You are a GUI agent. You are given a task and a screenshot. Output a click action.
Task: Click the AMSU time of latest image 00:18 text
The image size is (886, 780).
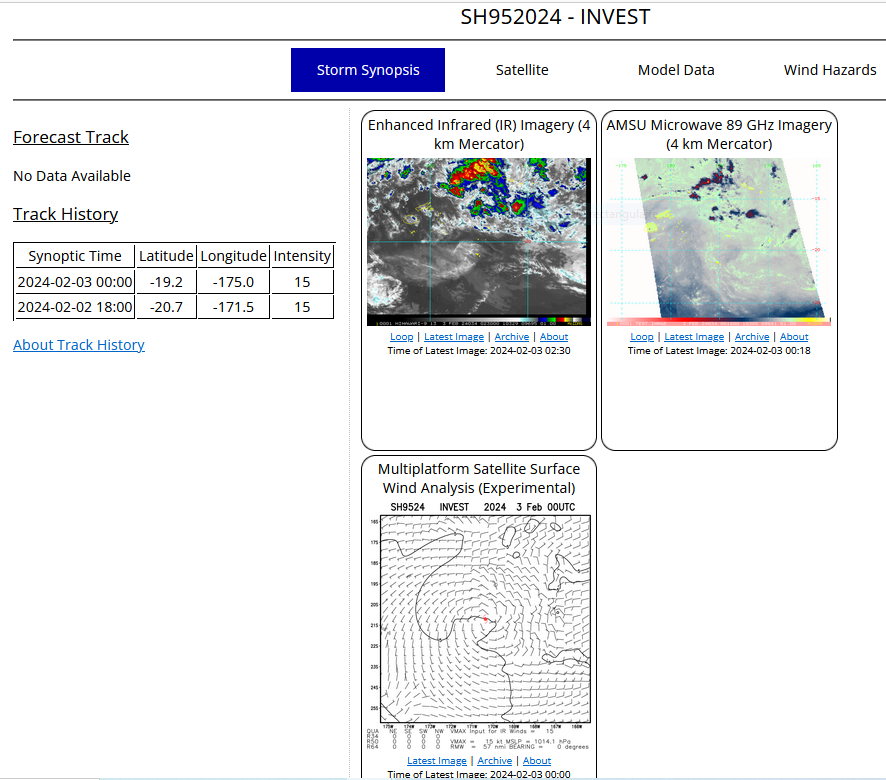point(719,350)
